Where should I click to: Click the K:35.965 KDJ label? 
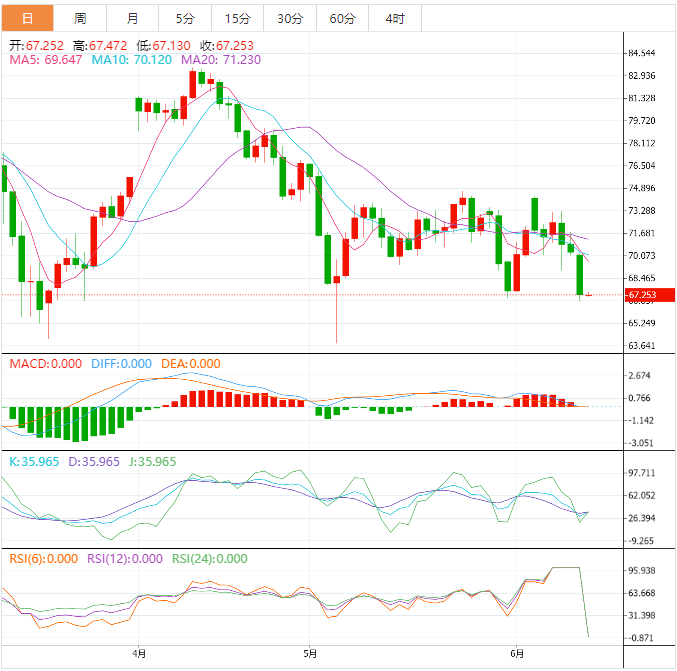click(x=35, y=462)
